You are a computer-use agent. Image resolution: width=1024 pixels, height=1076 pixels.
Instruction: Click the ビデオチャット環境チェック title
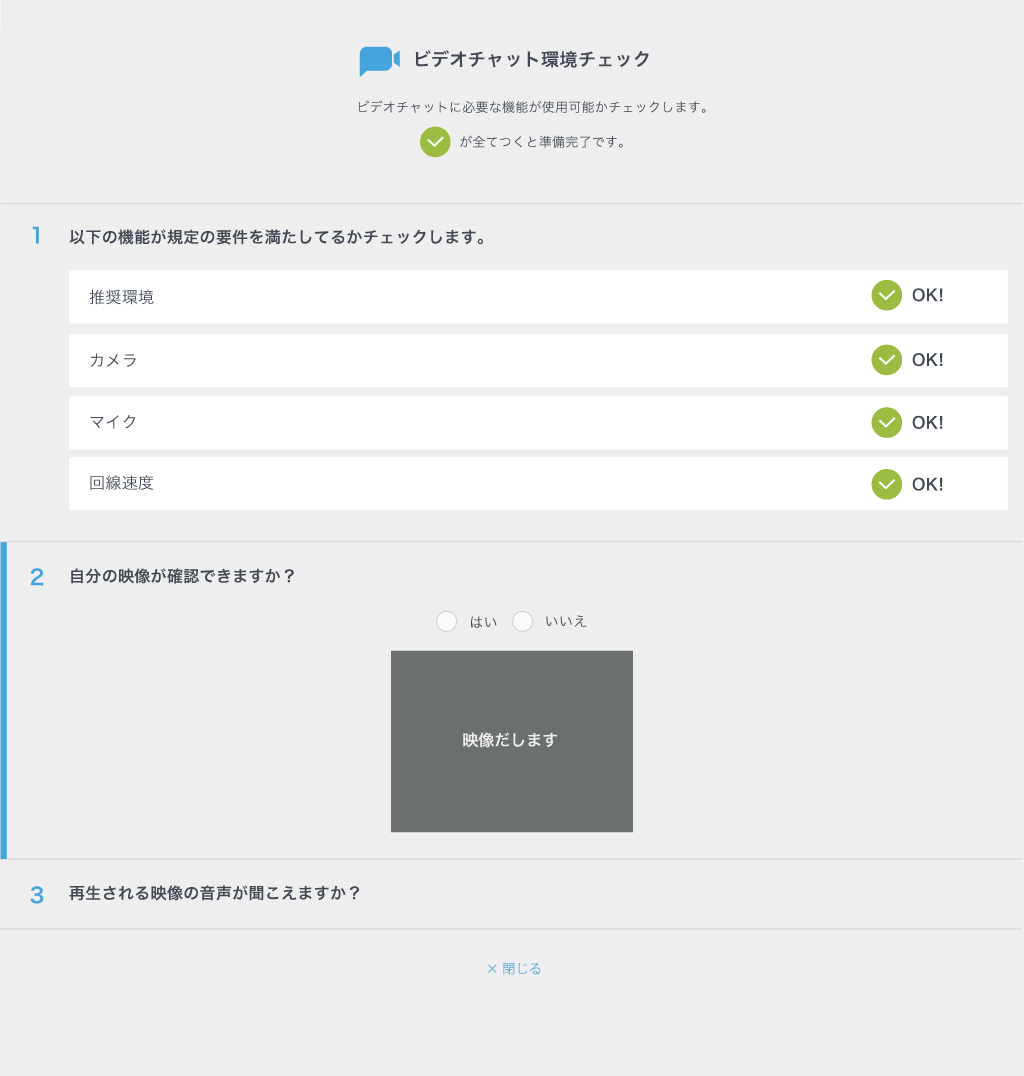(531, 59)
